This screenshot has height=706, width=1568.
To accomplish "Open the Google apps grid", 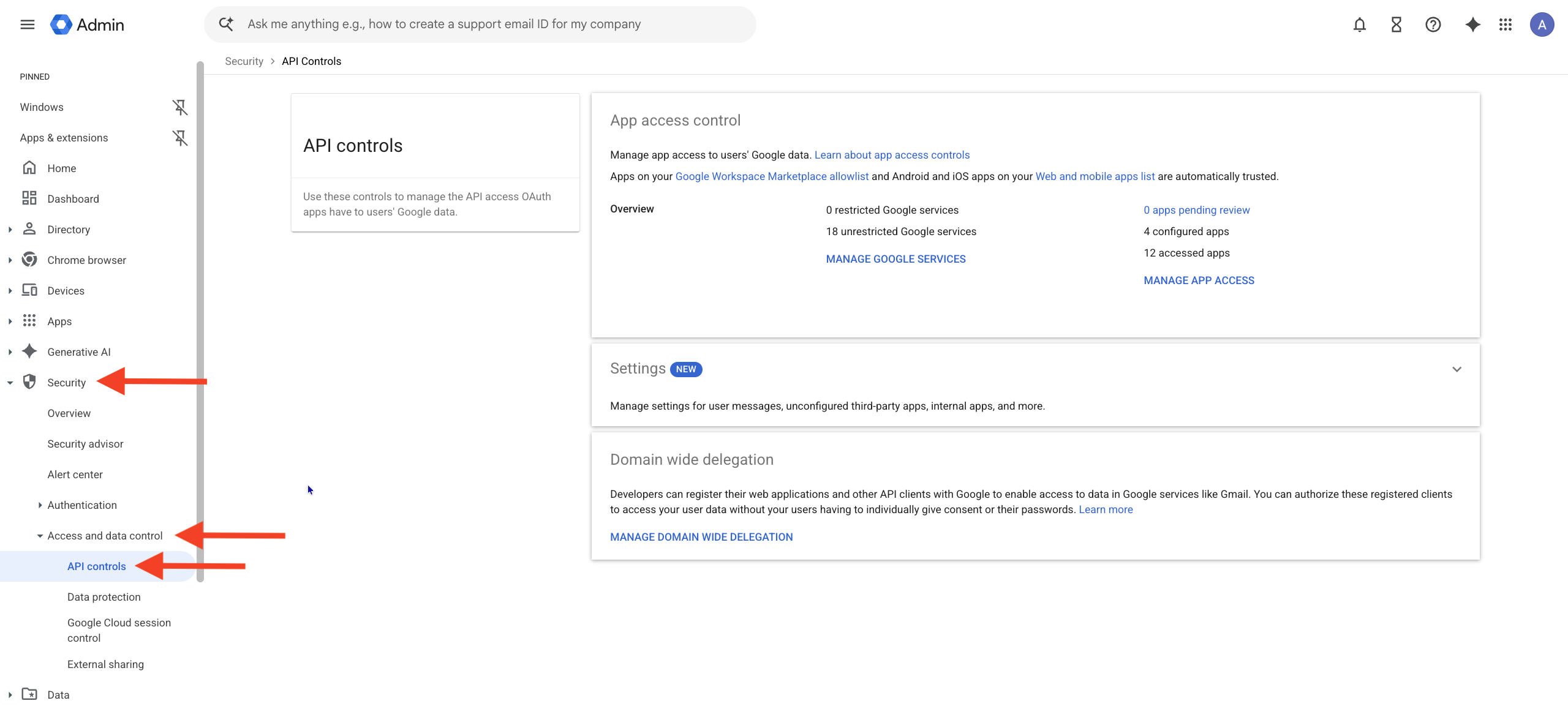I will coord(1506,24).
